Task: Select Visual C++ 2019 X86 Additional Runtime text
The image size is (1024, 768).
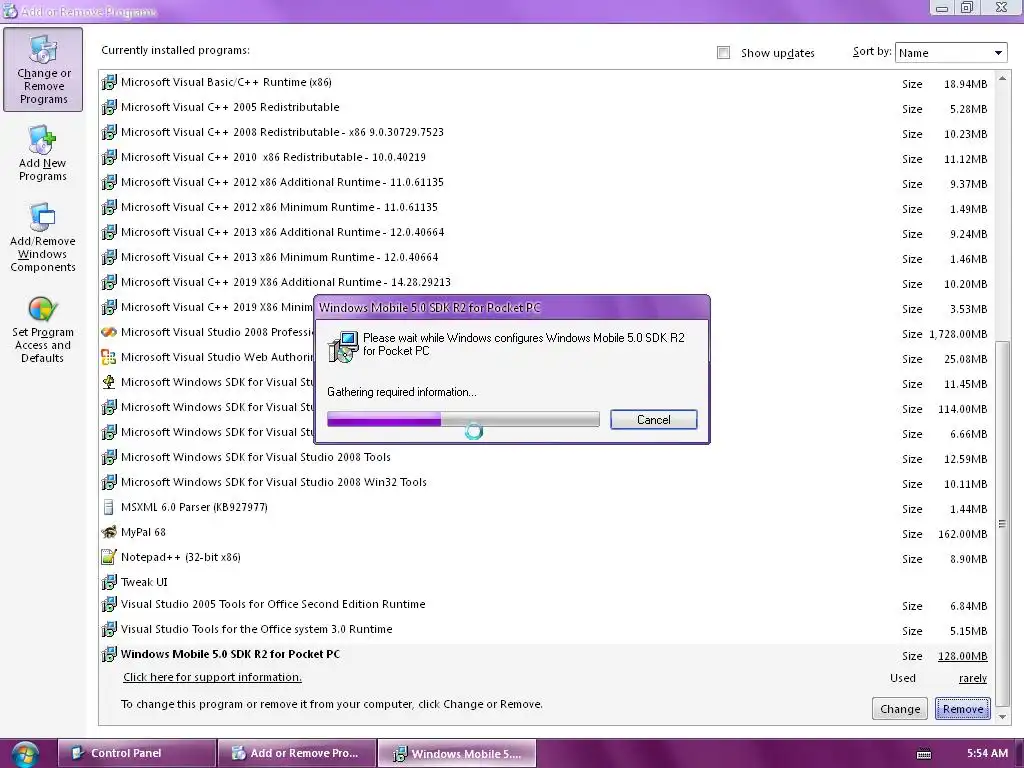Action: click(x=285, y=282)
